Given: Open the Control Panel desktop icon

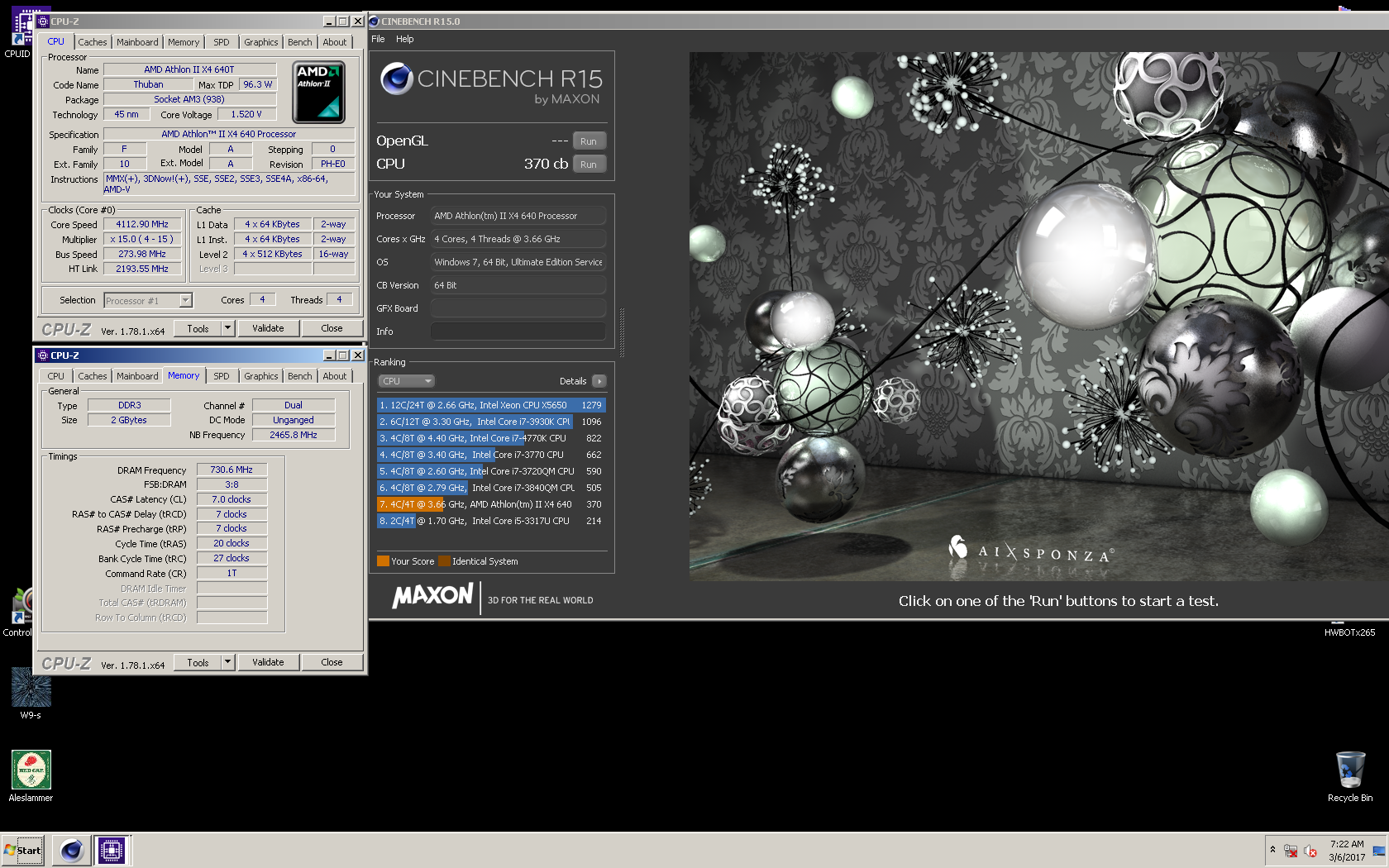Looking at the screenshot, I should [18, 612].
